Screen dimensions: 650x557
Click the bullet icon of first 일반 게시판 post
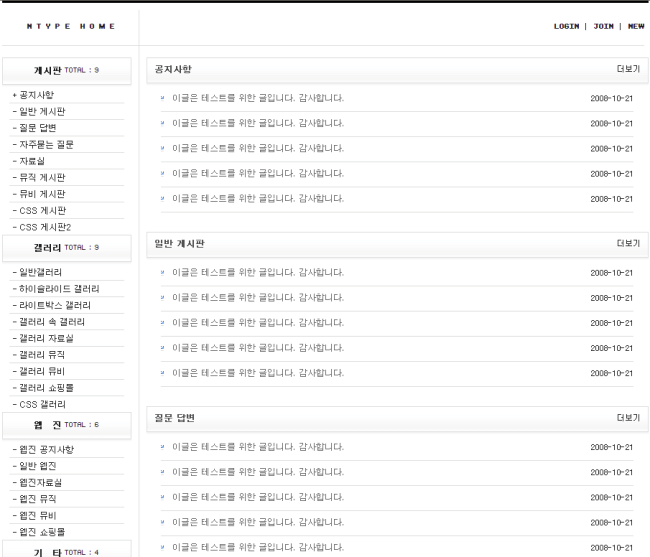coord(162,272)
